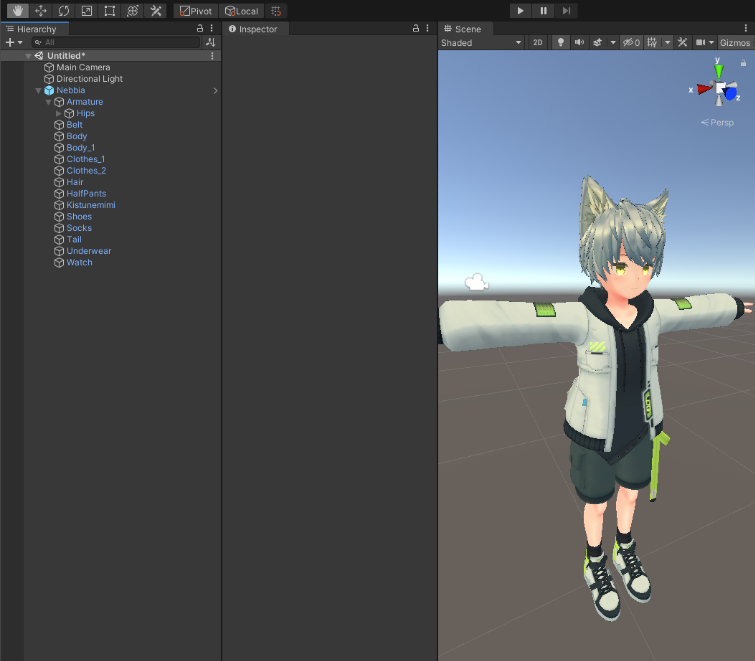The height and width of the screenshot is (661, 755).
Task: Select the HalfPants object
Action: click(x=86, y=194)
